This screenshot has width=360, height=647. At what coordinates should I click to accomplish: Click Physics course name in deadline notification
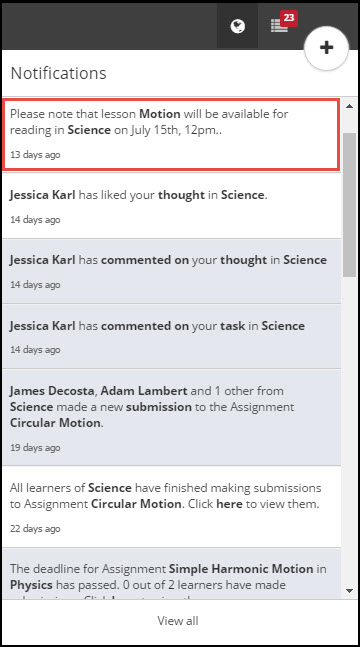[31, 585]
